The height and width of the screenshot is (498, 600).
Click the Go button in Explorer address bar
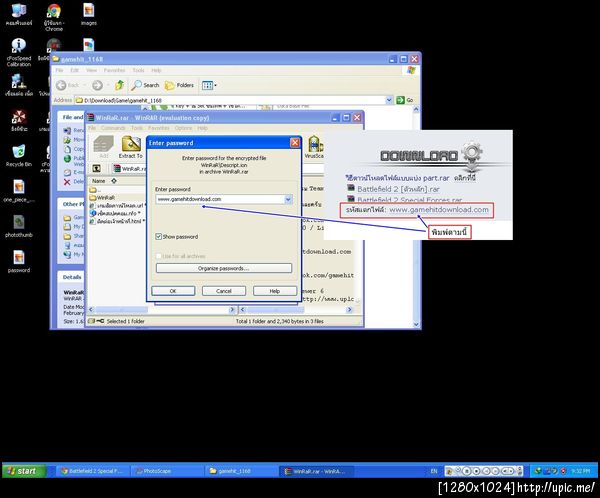tap(405, 100)
